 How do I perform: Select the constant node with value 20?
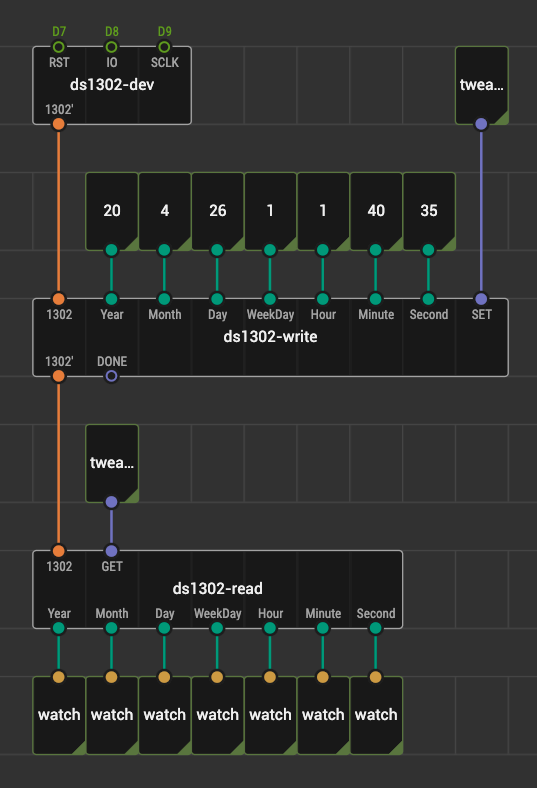112,211
